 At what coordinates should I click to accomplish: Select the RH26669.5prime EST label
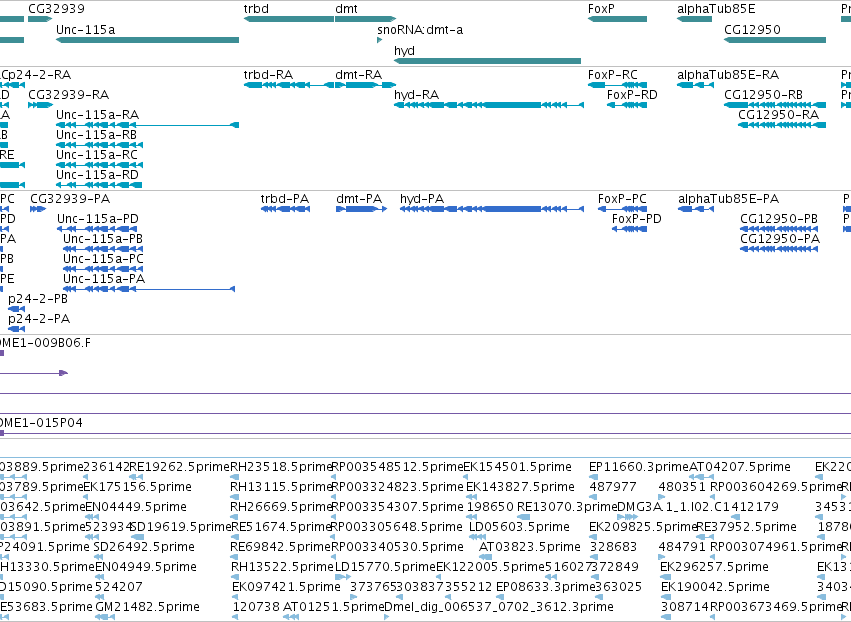point(281,507)
